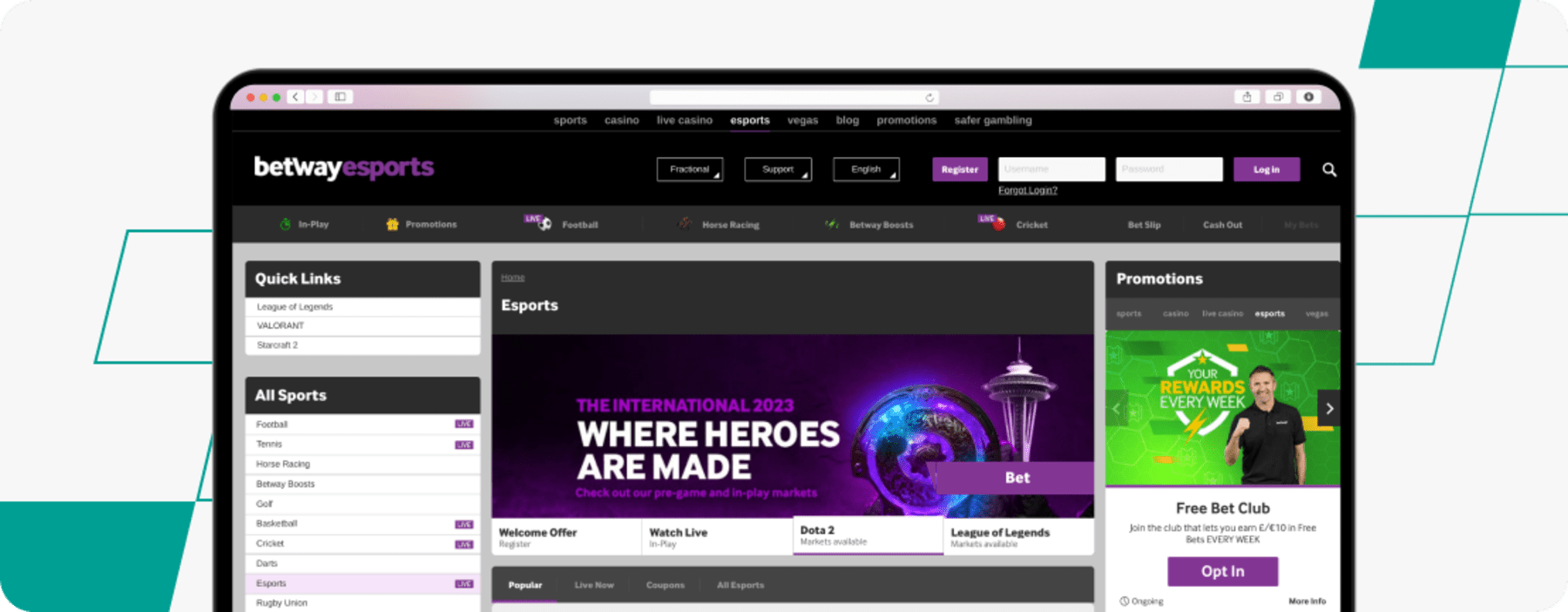Go forward with the browser forward arrow
This screenshot has height=612, width=1568.
pyautogui.click(x=314, y=97)
